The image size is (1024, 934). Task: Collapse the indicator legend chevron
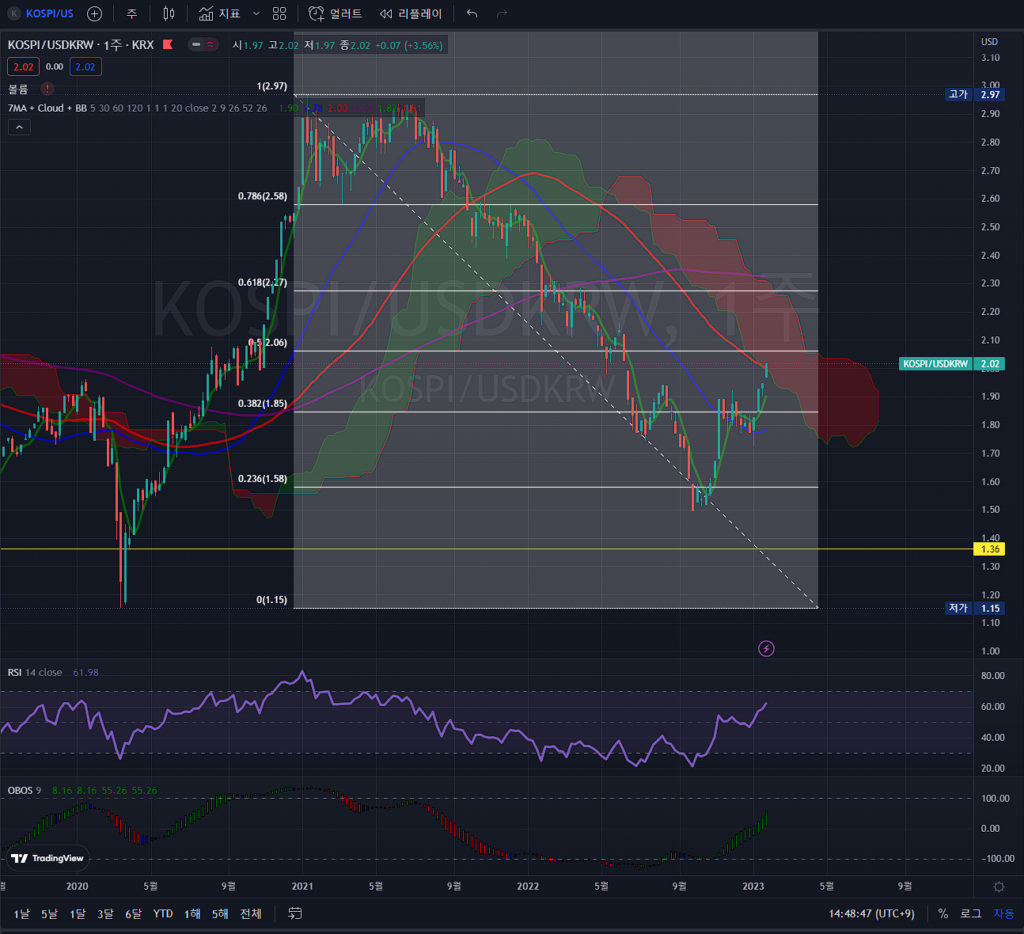(19, 127)
